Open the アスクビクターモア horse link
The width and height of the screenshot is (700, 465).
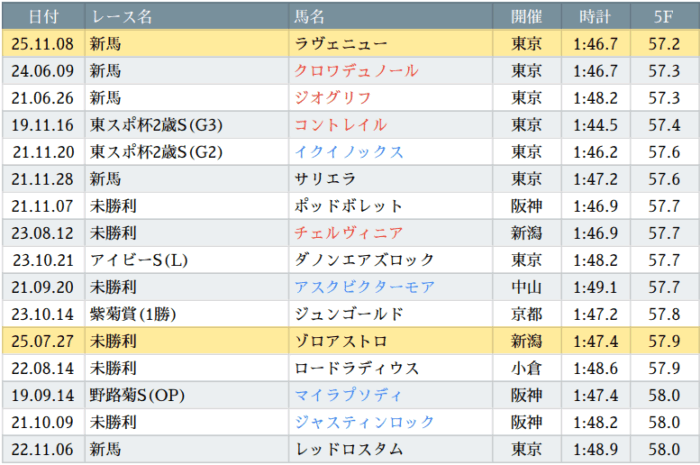click(x=364, y=287)
